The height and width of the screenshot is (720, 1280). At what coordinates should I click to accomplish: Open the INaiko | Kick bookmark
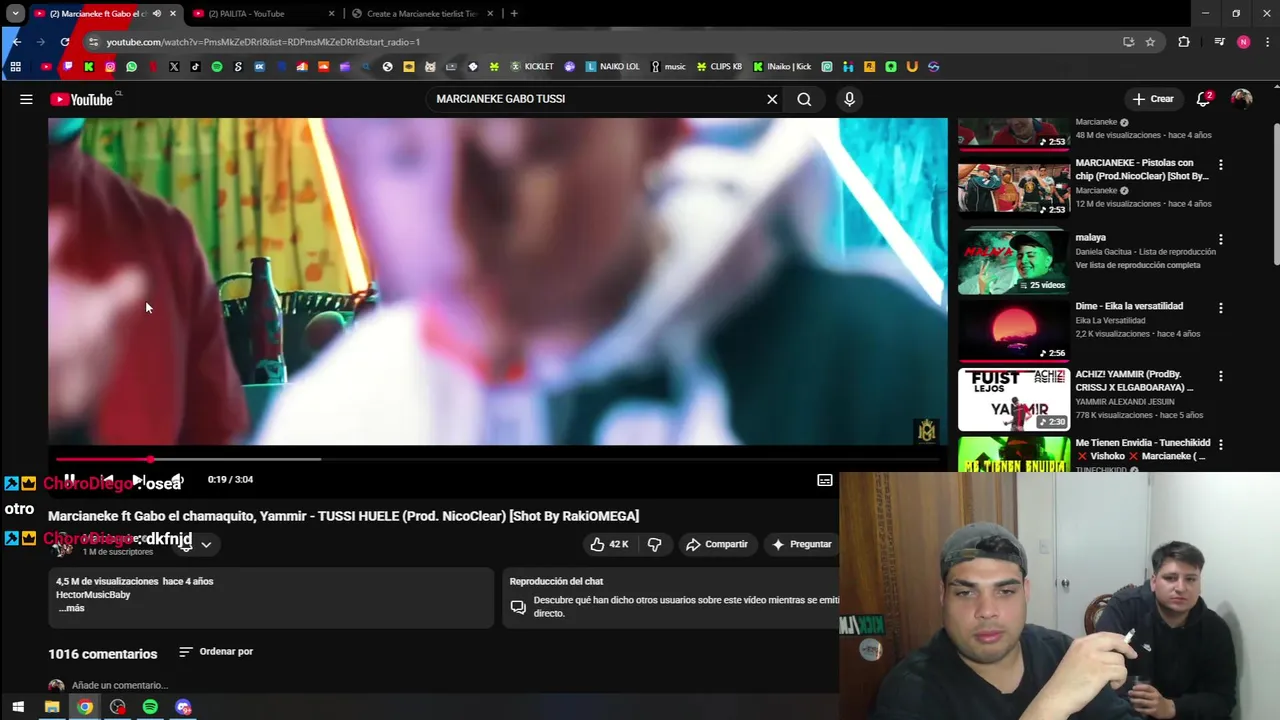pos(782,67)
